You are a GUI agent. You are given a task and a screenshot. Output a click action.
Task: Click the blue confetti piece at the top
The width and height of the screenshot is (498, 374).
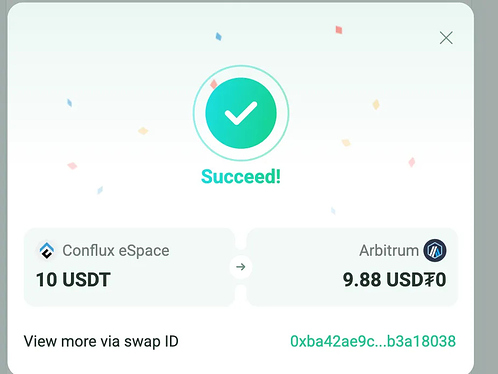click(219, 36)
